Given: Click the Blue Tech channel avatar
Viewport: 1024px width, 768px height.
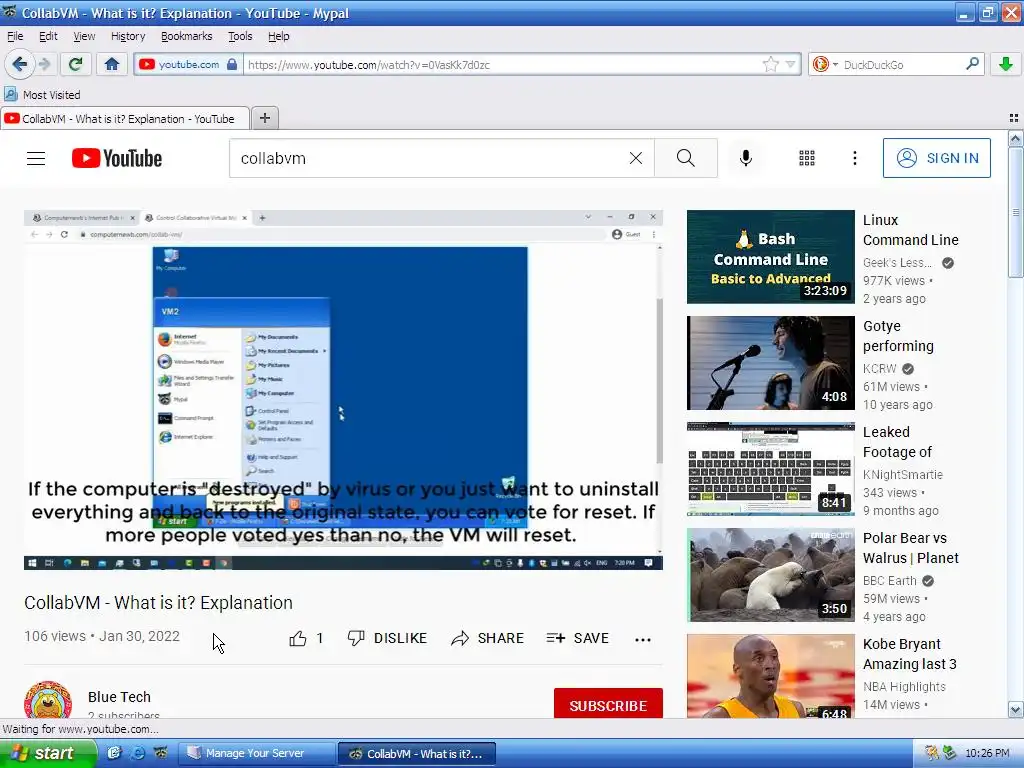Looking at the screenshot, I should 48,700.
